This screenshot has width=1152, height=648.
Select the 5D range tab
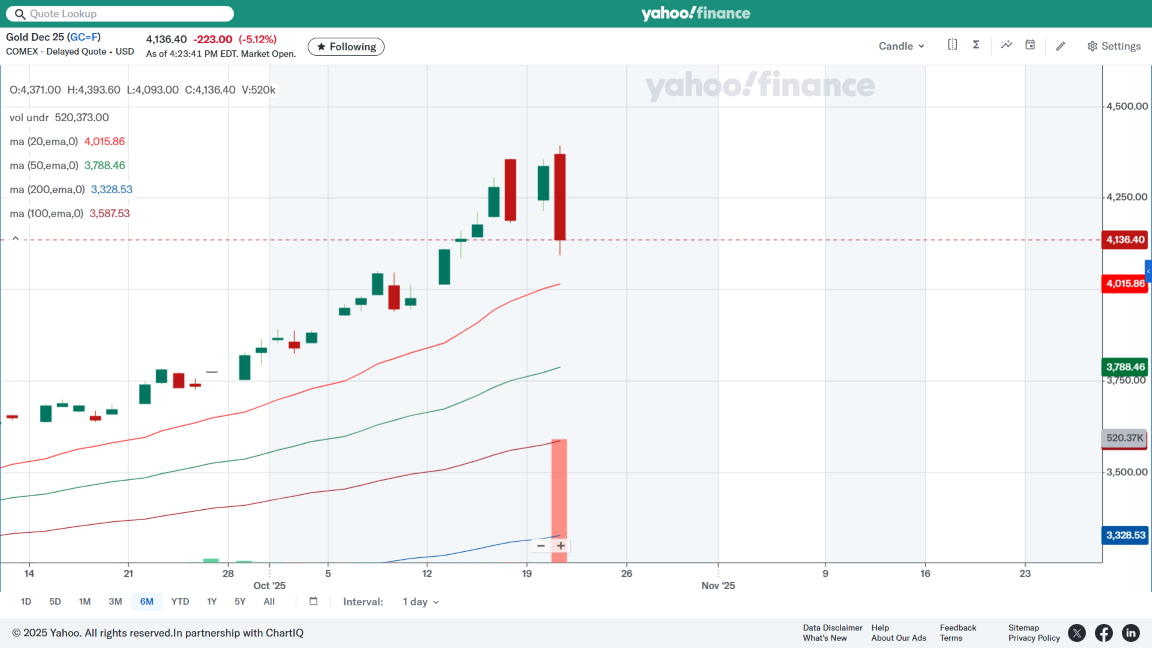[x=55, y=602]
